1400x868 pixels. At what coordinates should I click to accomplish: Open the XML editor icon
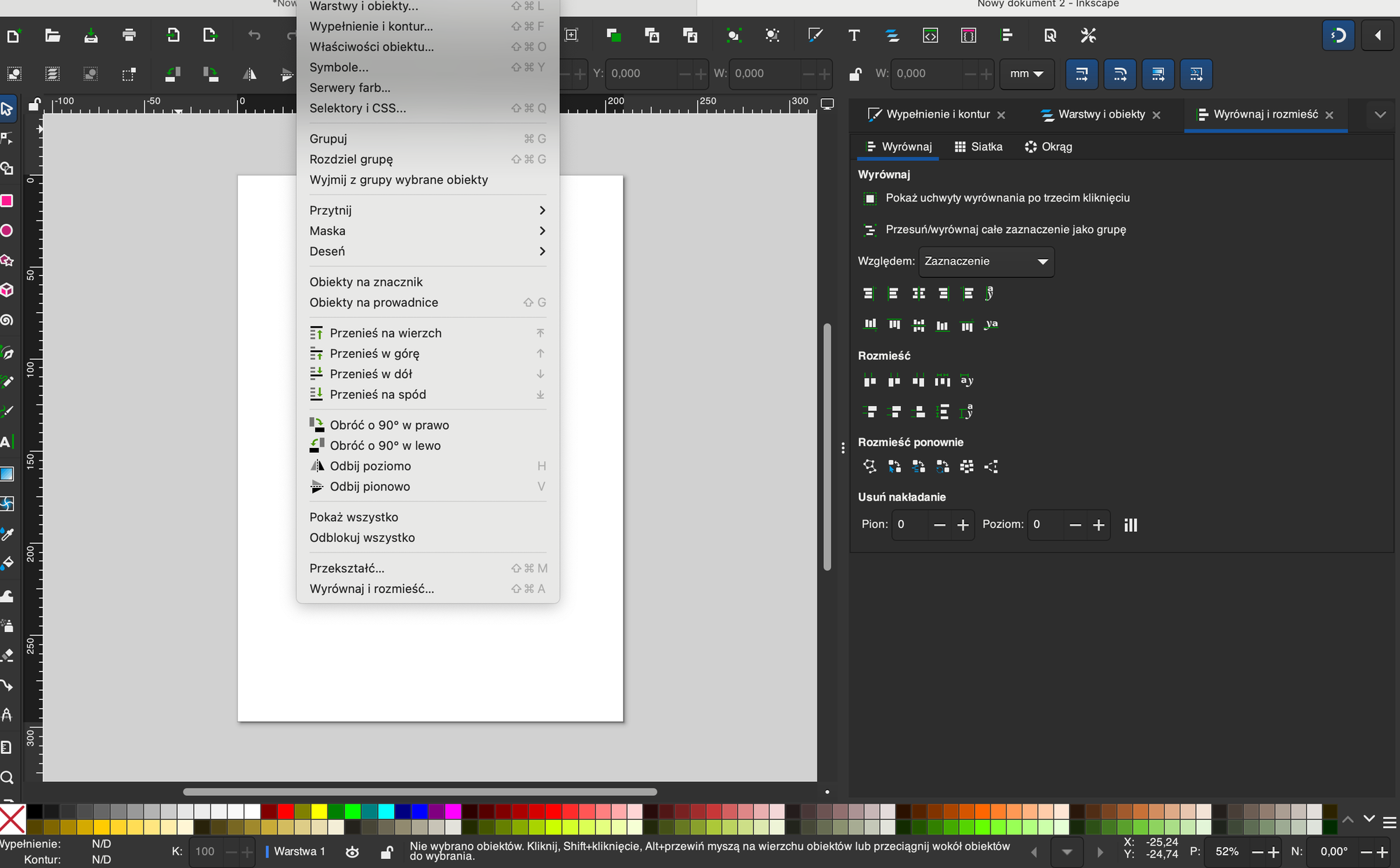coord(930,35)
